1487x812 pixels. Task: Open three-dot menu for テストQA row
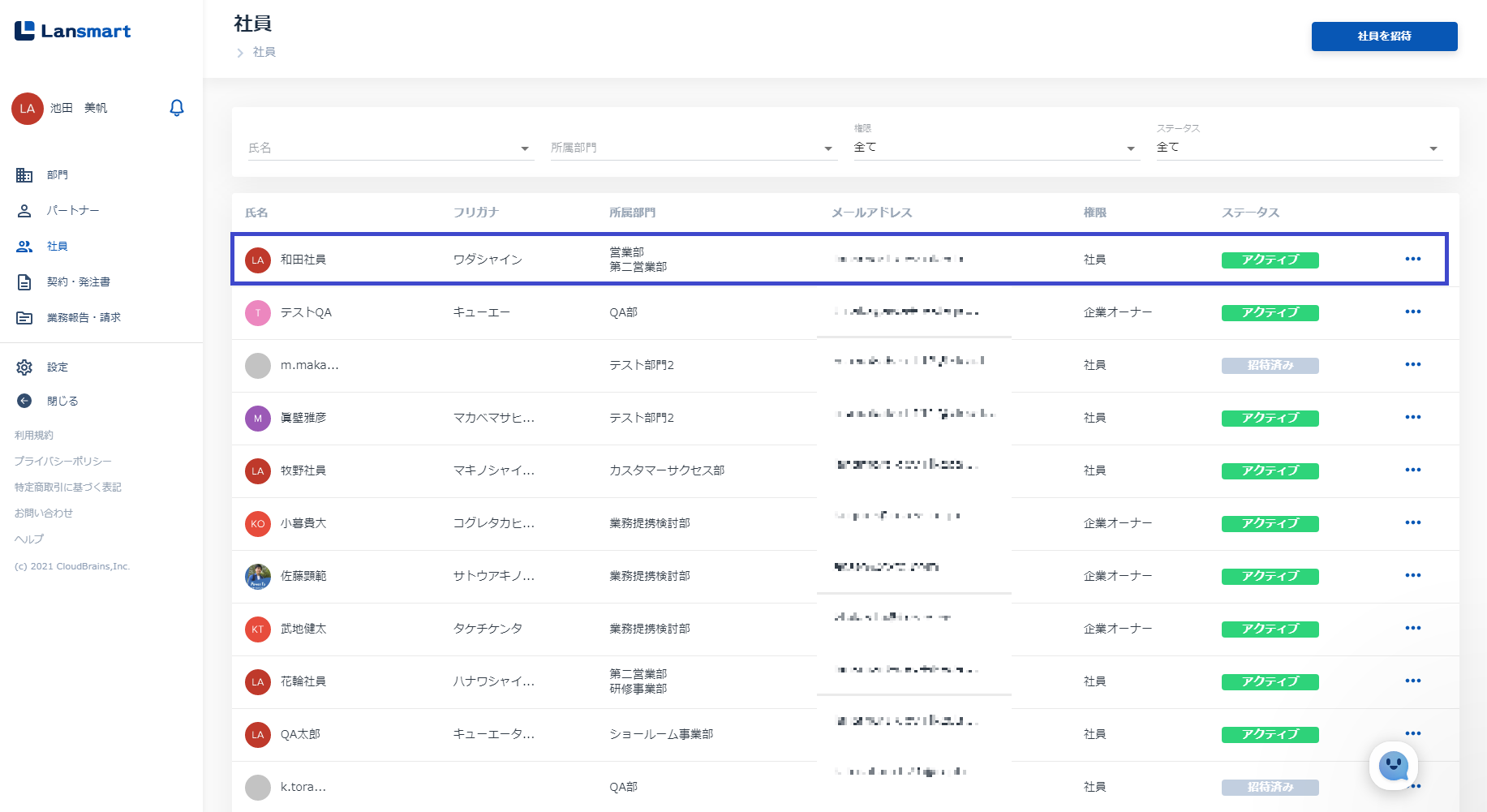click(x=1412, y=311)
